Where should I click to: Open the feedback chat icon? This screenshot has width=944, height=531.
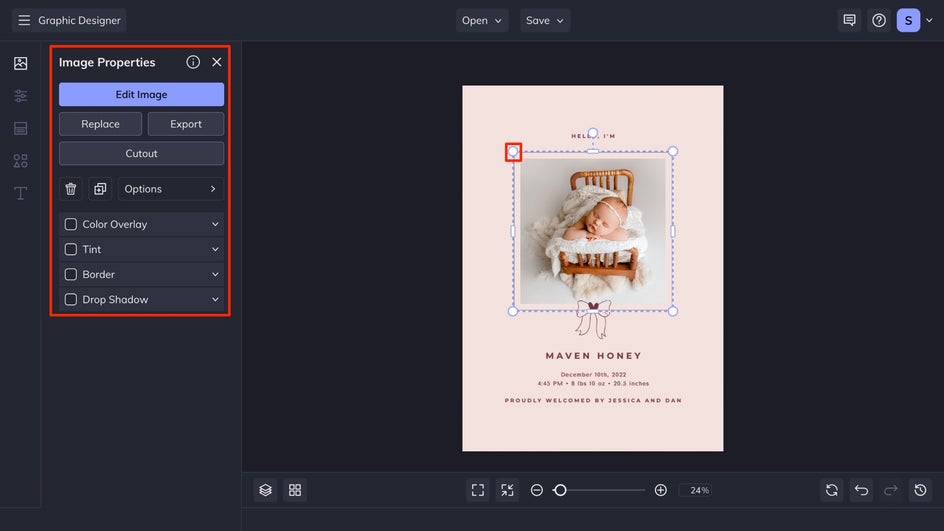click(849, 20)
